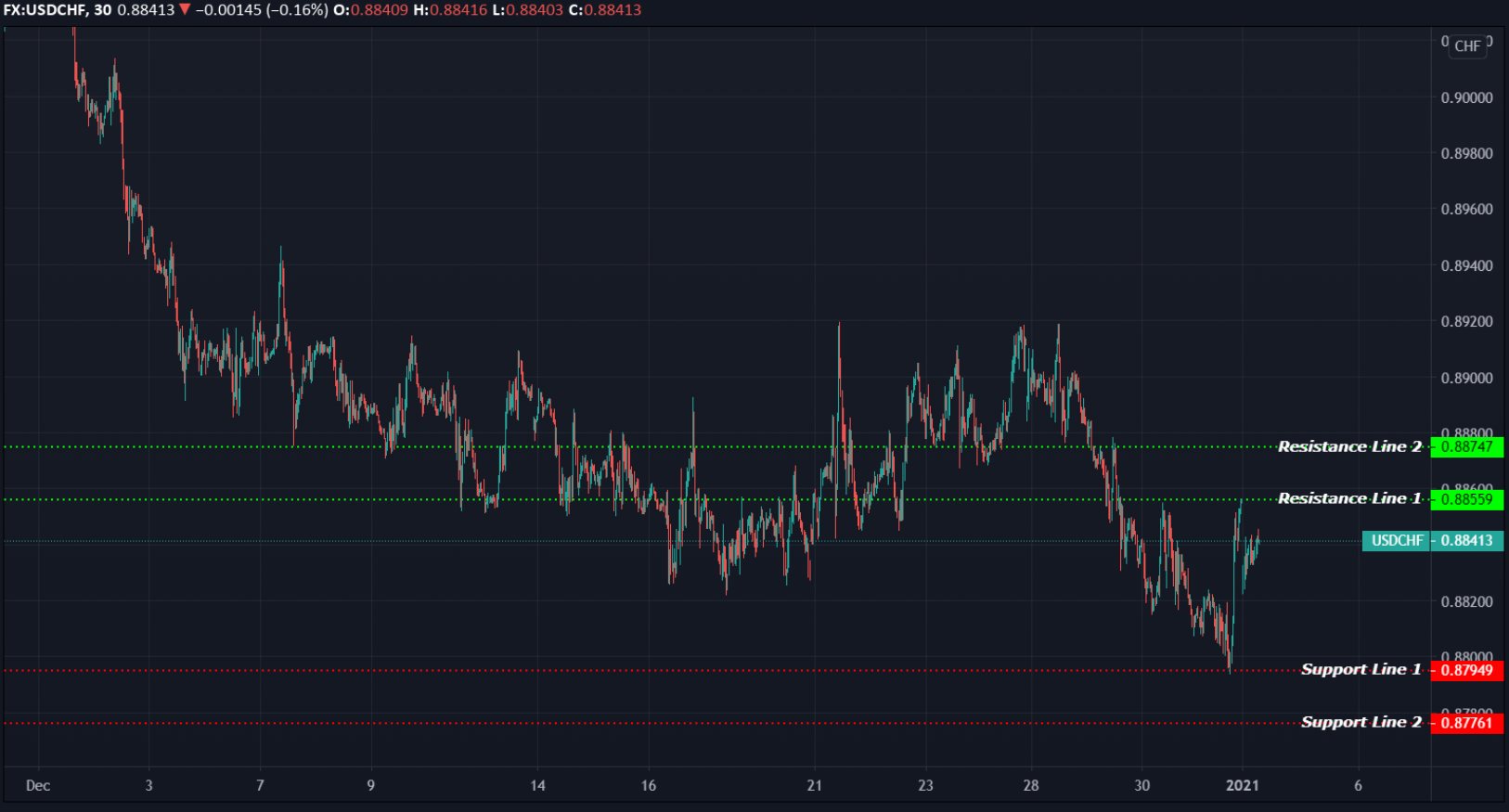The width and height of the screenshot is (1509, 812).
Task: Select the −0.00145 (−0.16%) change value
Action: tap(262, 10)
